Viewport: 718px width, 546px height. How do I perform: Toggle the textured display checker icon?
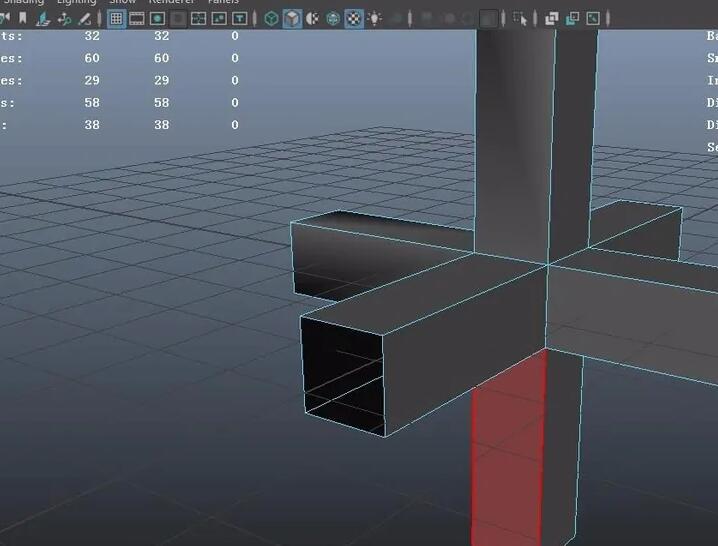pyautogui.click(x=354, y=18)
